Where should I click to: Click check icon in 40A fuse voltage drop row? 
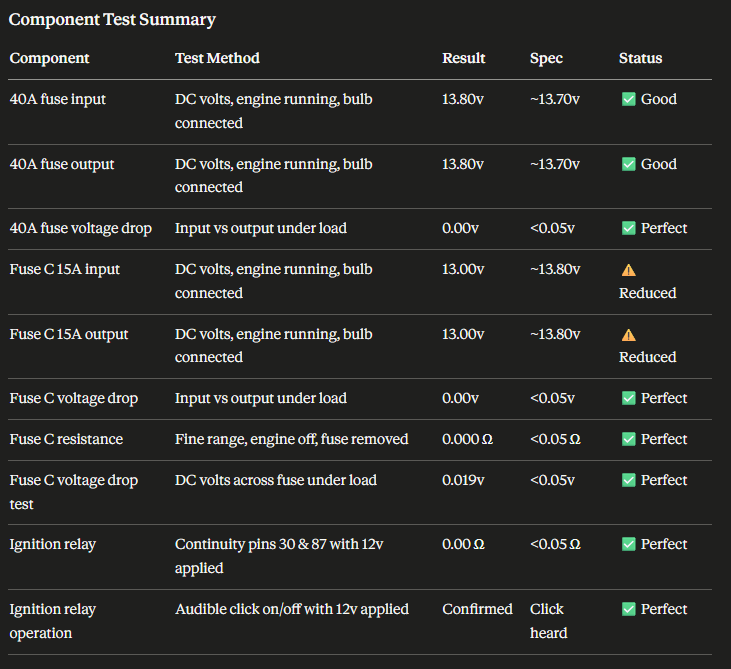tap(628, 228)
